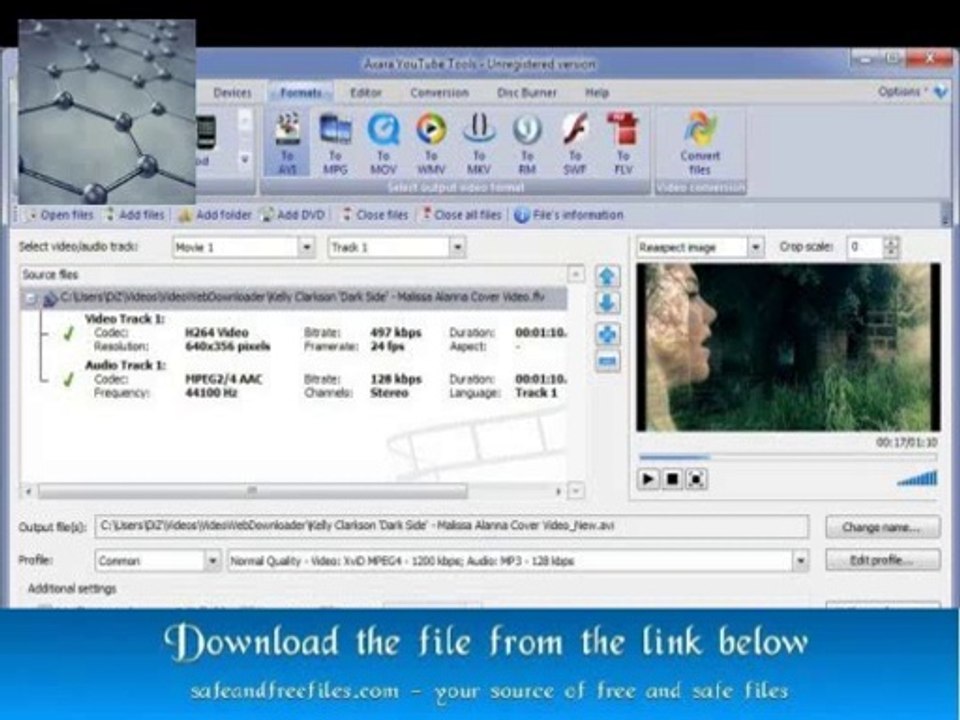Open the Movie 1 dropdown

coord(306,247)
